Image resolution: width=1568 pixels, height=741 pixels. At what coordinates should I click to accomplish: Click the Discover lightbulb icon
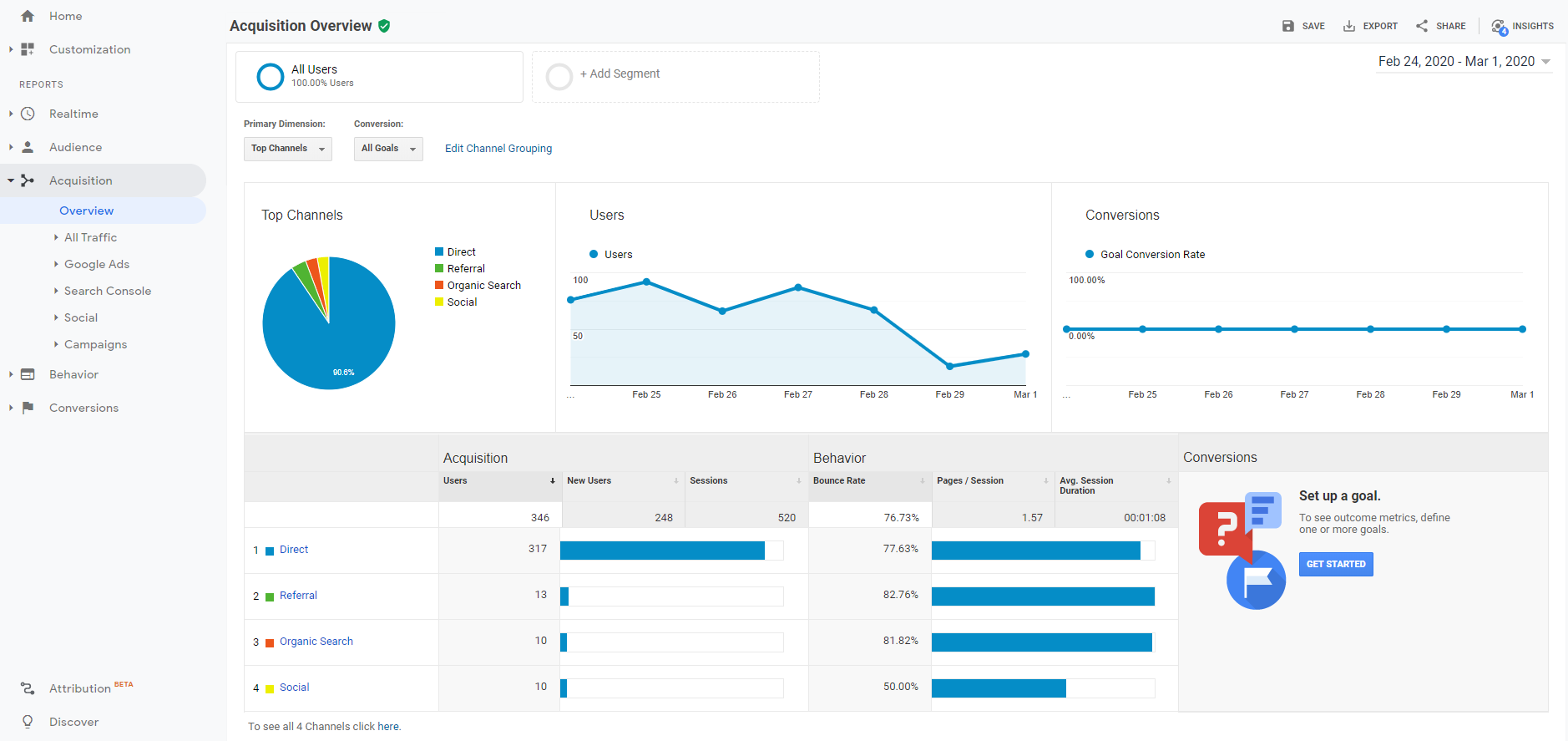(28, 722)
